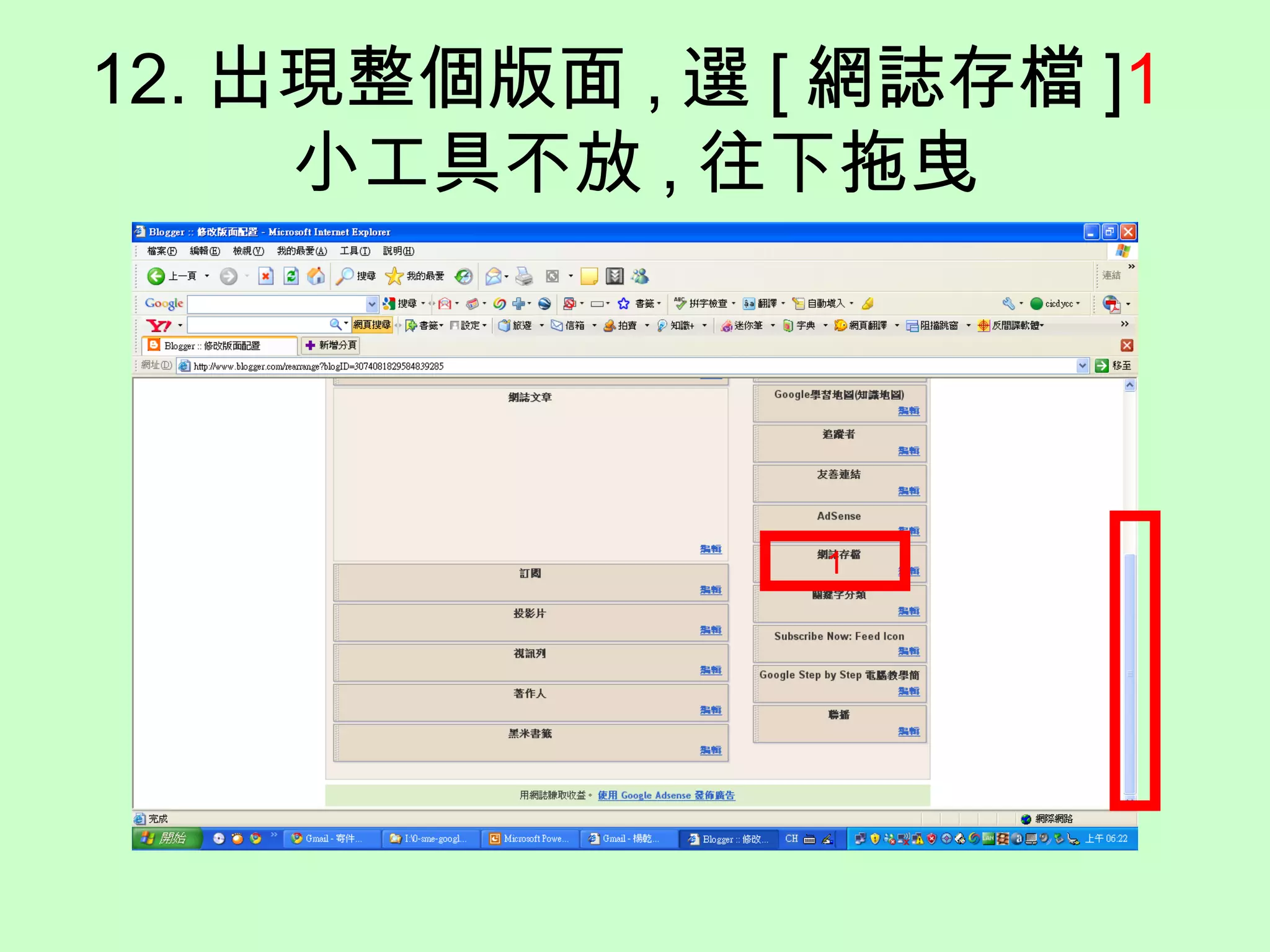Viewport: 1270px width, 952px height.
Task: Click Yahoo toolbar 拍賣 icon
Action: click(x=610, y=325)
